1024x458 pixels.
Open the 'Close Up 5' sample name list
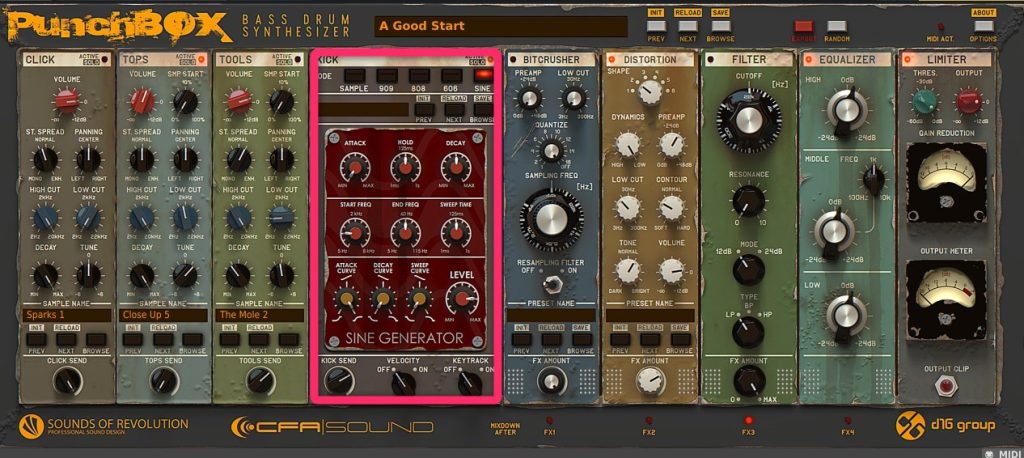[162, 315]
